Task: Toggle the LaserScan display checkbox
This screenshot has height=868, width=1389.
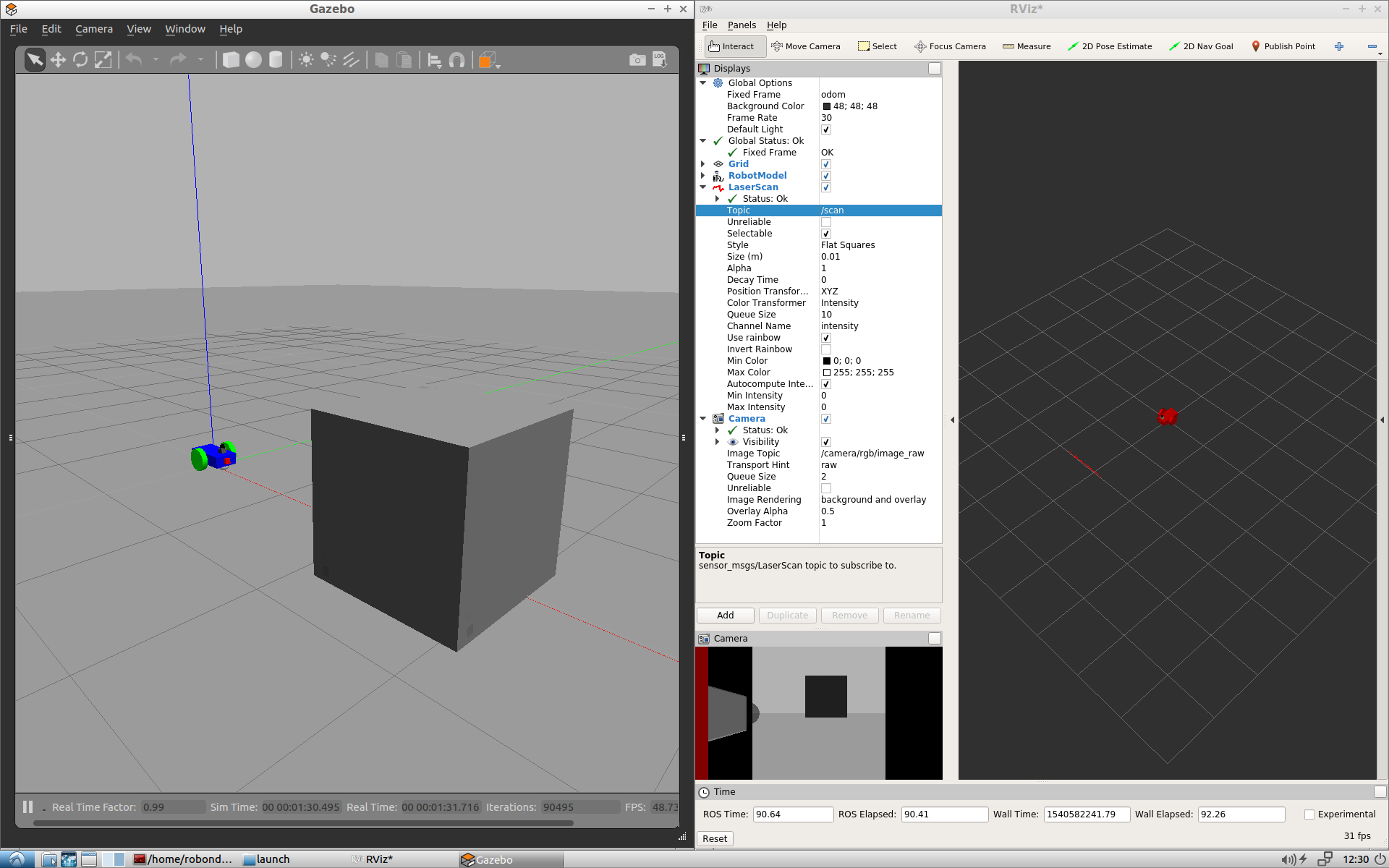Action: [826, 187]
